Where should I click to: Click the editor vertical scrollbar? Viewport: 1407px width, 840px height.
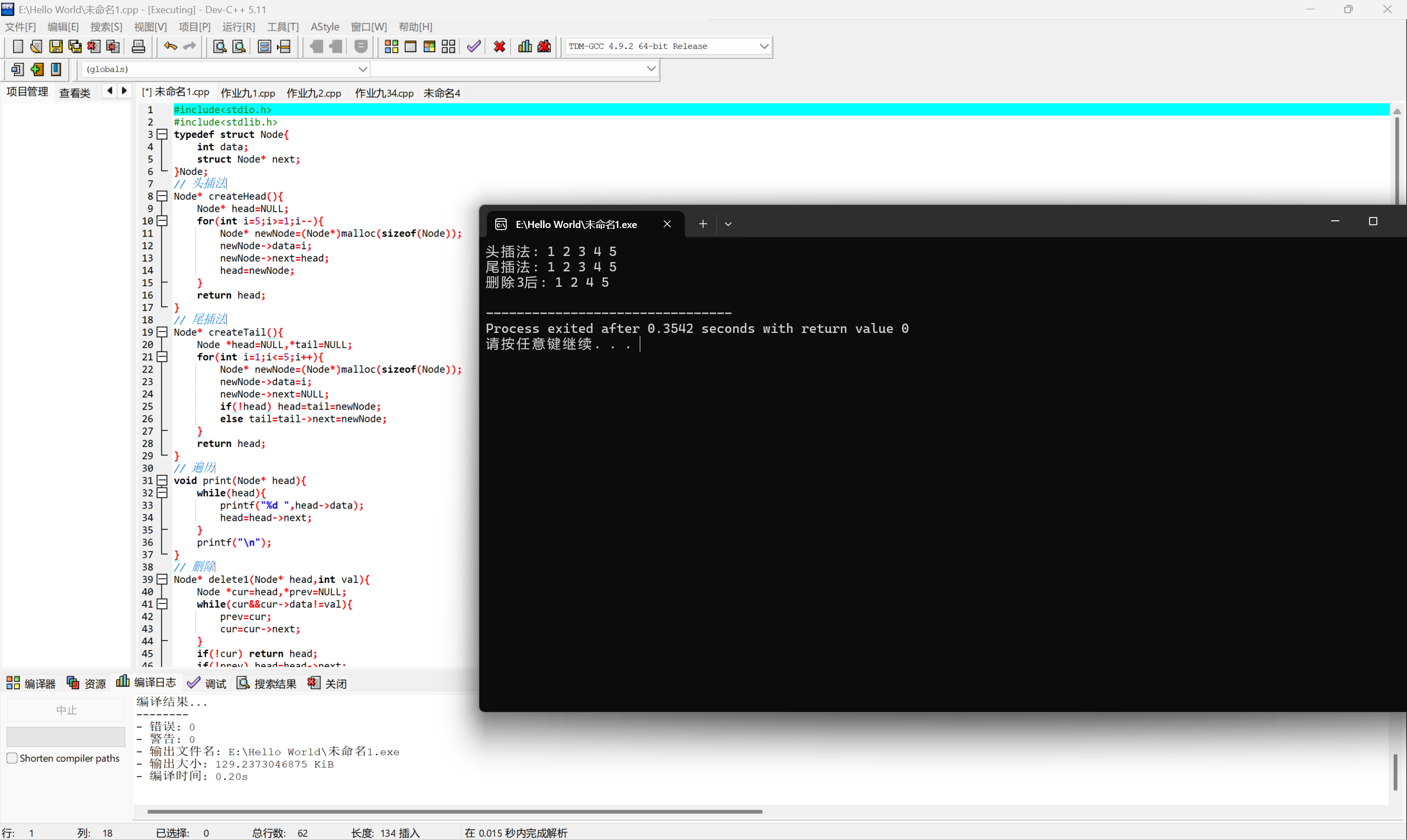coord(1396,158)
